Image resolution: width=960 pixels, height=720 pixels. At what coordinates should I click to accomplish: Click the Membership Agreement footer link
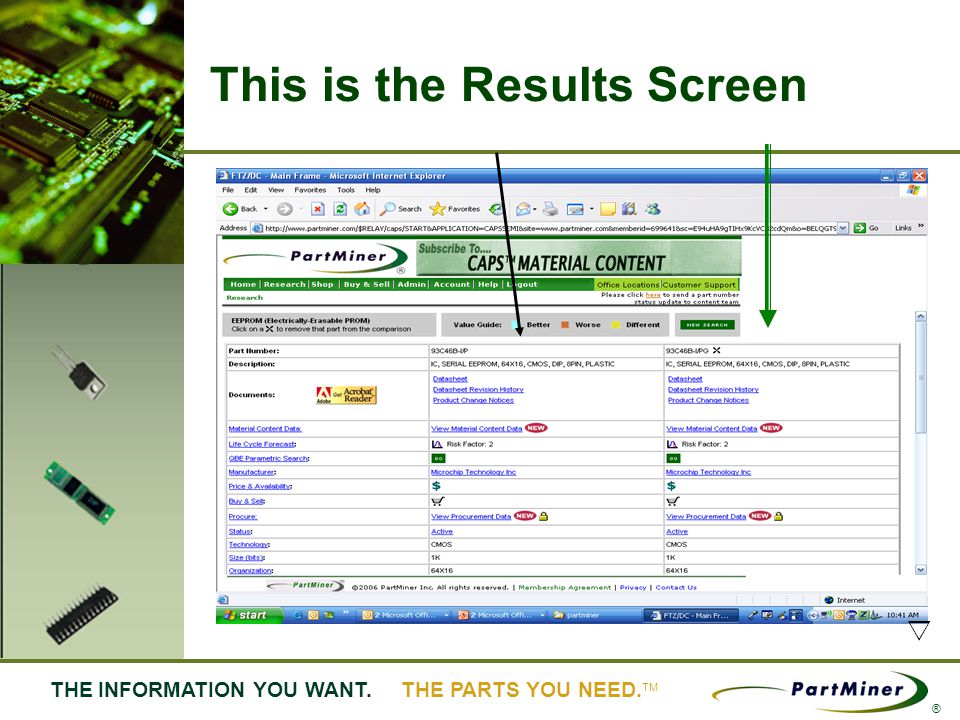point(564,587)
